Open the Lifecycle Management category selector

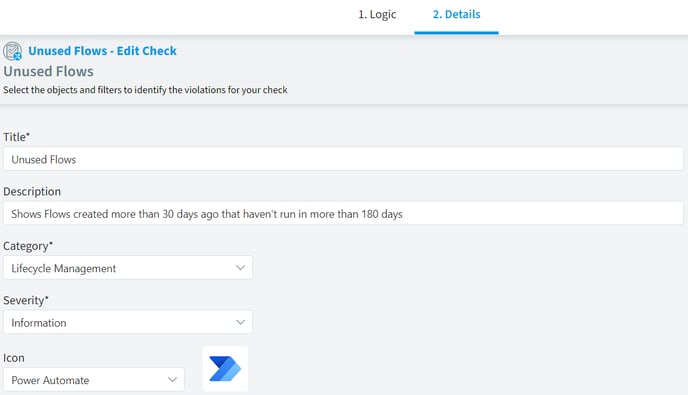[128, 267]
